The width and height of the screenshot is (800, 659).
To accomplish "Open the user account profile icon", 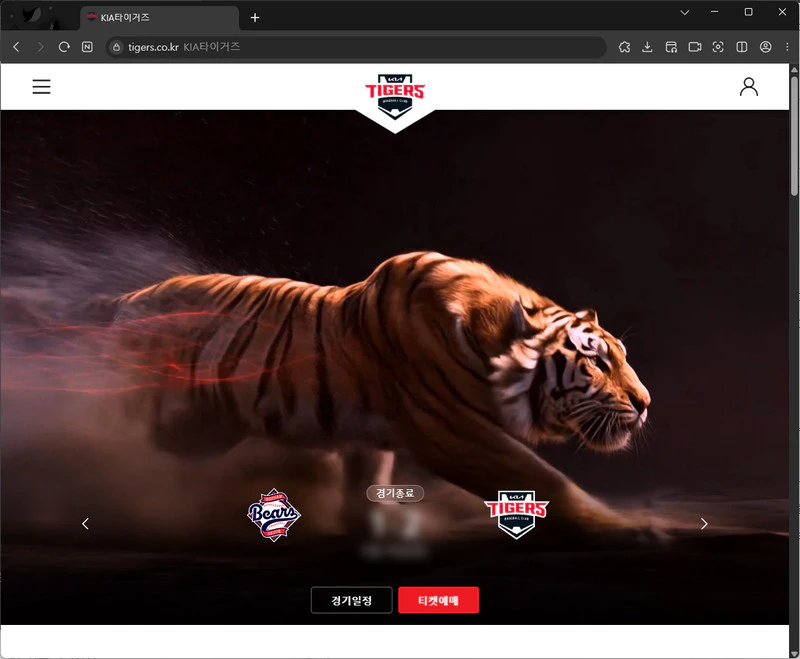I will pos(748,87).
